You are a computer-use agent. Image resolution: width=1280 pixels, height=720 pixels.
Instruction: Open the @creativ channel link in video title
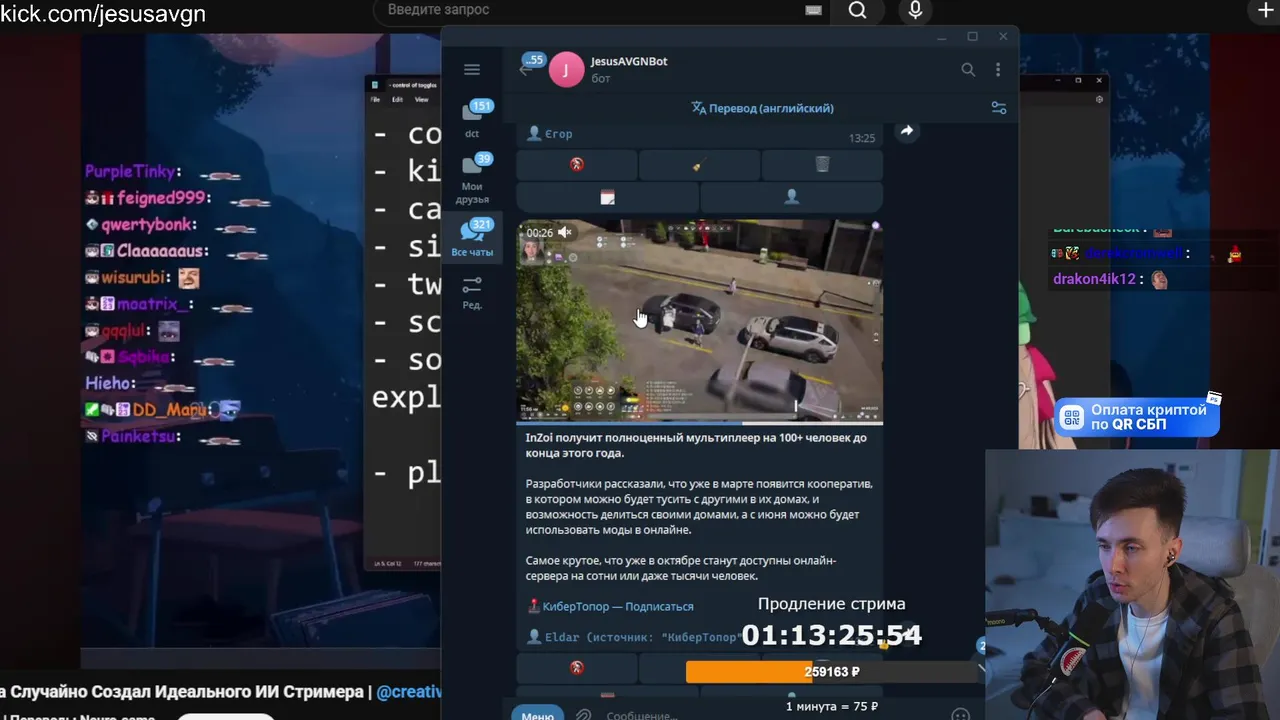409,692
